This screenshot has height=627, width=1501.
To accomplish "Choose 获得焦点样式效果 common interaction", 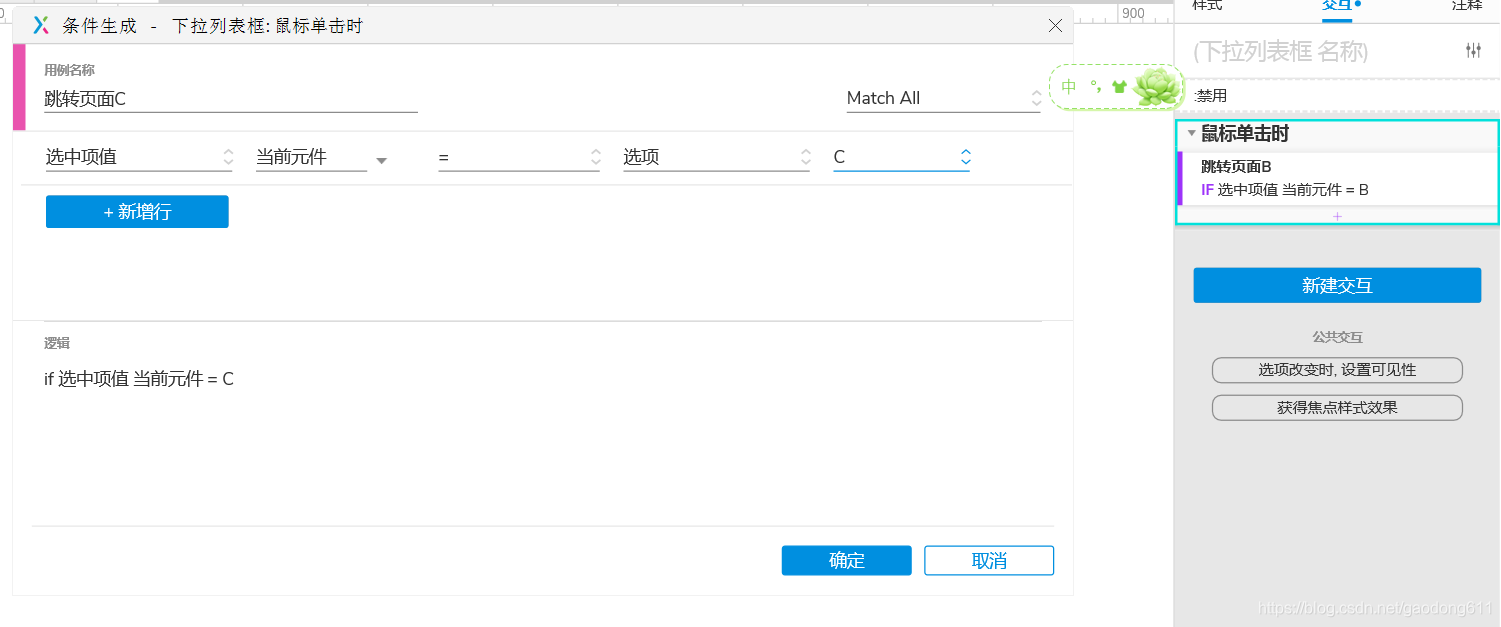I will [1337, 408].
